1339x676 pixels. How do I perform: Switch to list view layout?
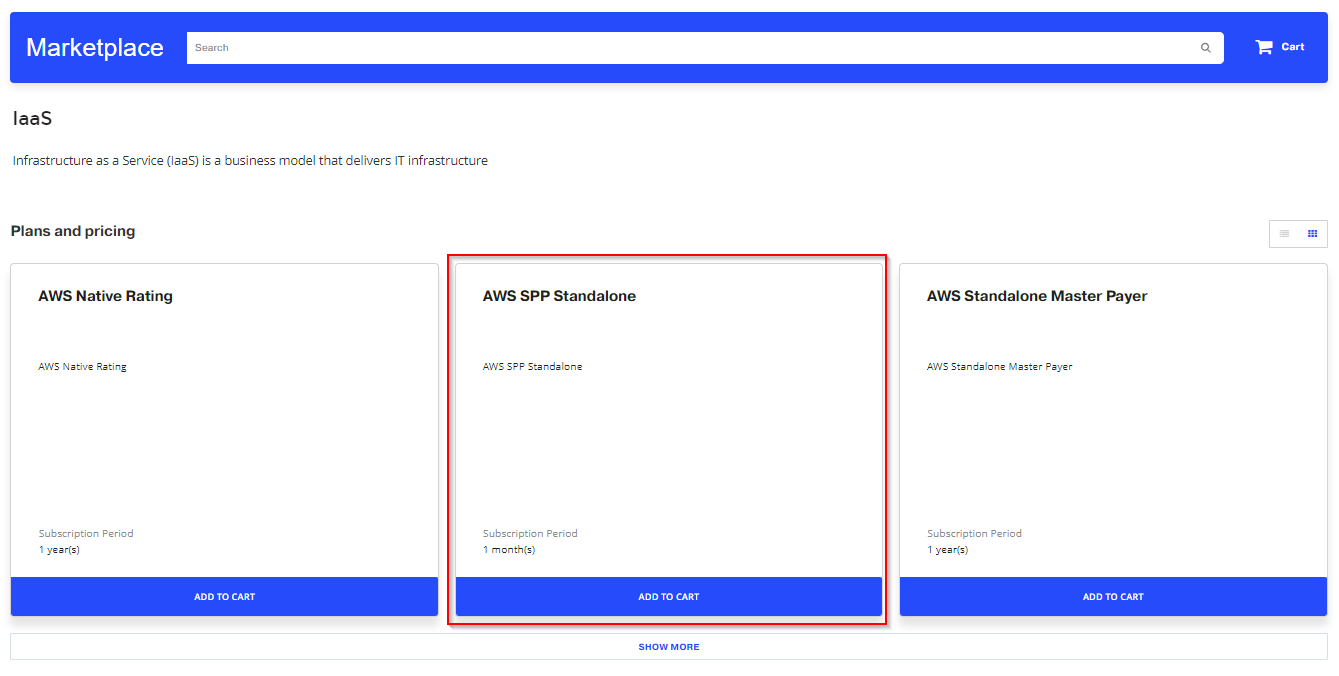click(1284, 233)
